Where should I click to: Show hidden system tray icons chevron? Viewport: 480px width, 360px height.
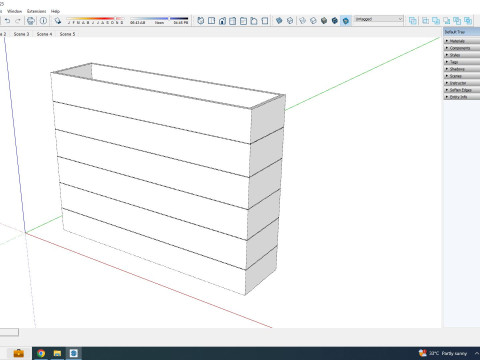click(x=477, y=353)
